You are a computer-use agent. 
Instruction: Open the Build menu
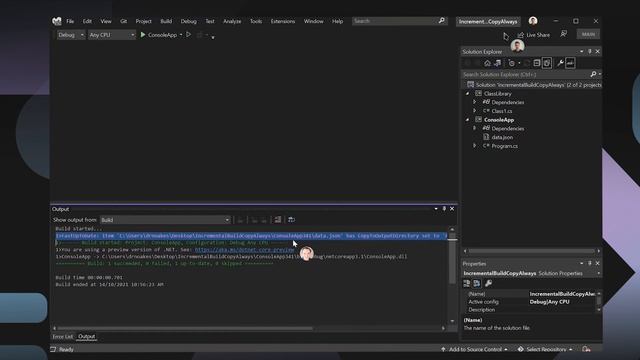pos(166,21)
